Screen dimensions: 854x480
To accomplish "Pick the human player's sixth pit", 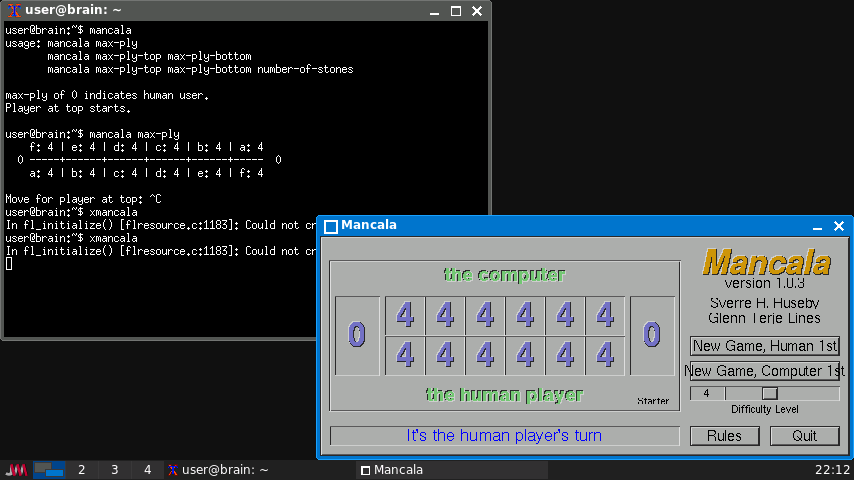I will 605,356.
